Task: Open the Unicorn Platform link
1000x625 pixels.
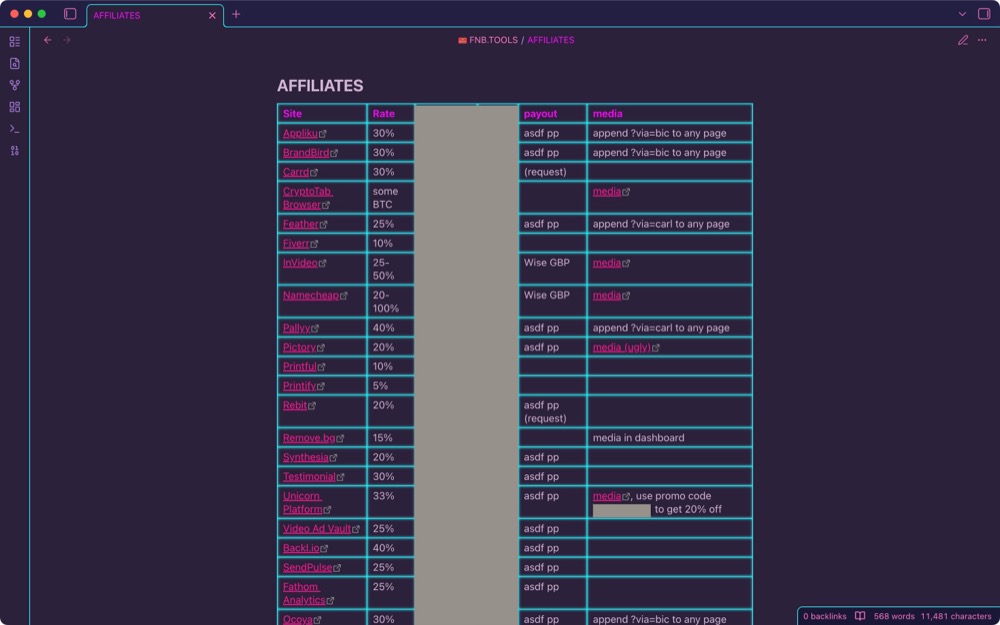Action: tap(307, 503)
